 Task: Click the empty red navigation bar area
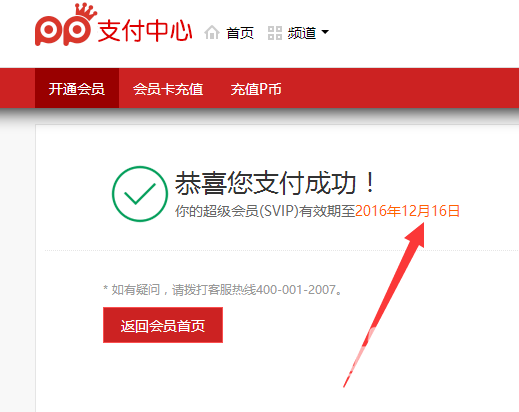point(400,88)
